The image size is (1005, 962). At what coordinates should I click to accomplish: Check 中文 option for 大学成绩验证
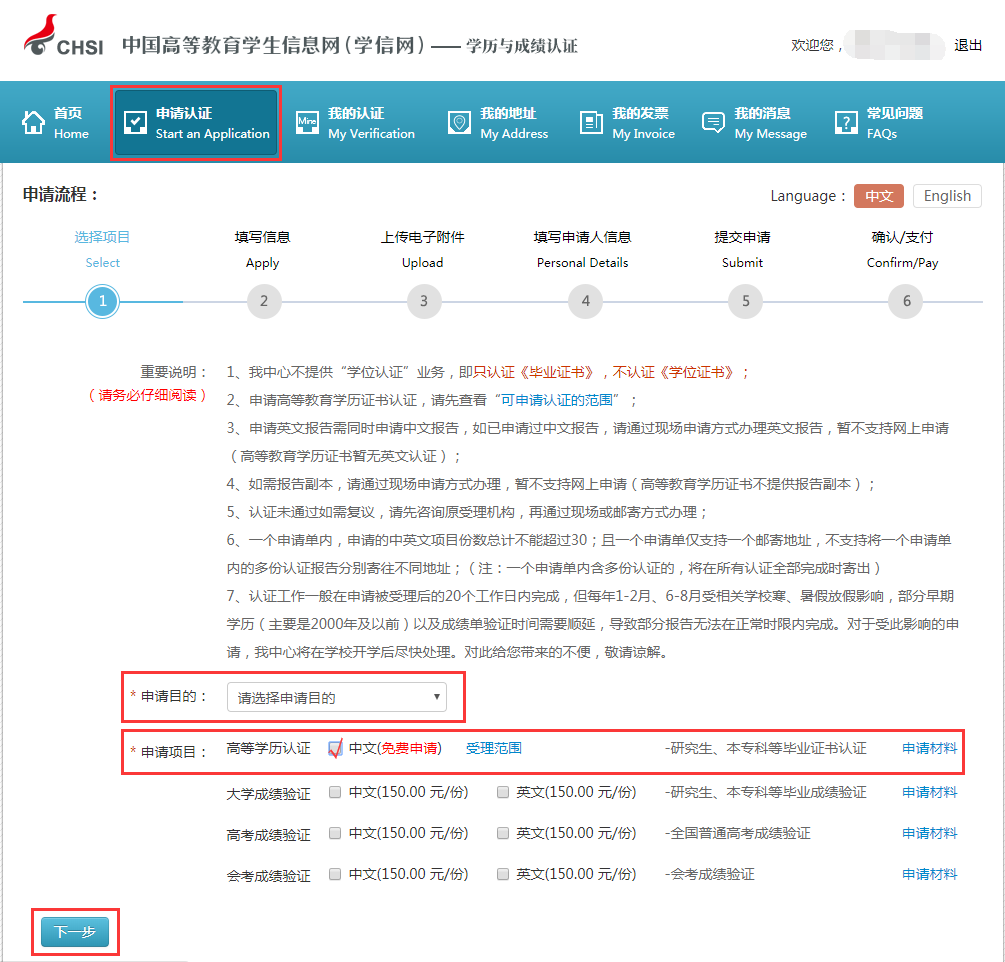point(336,792)
